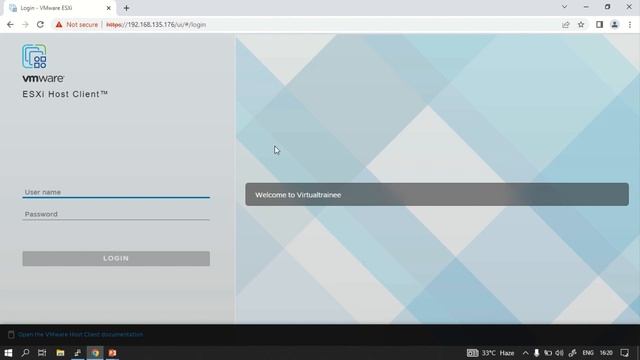Open a new browser tab
640x360 pixels.
pos(126,8)
